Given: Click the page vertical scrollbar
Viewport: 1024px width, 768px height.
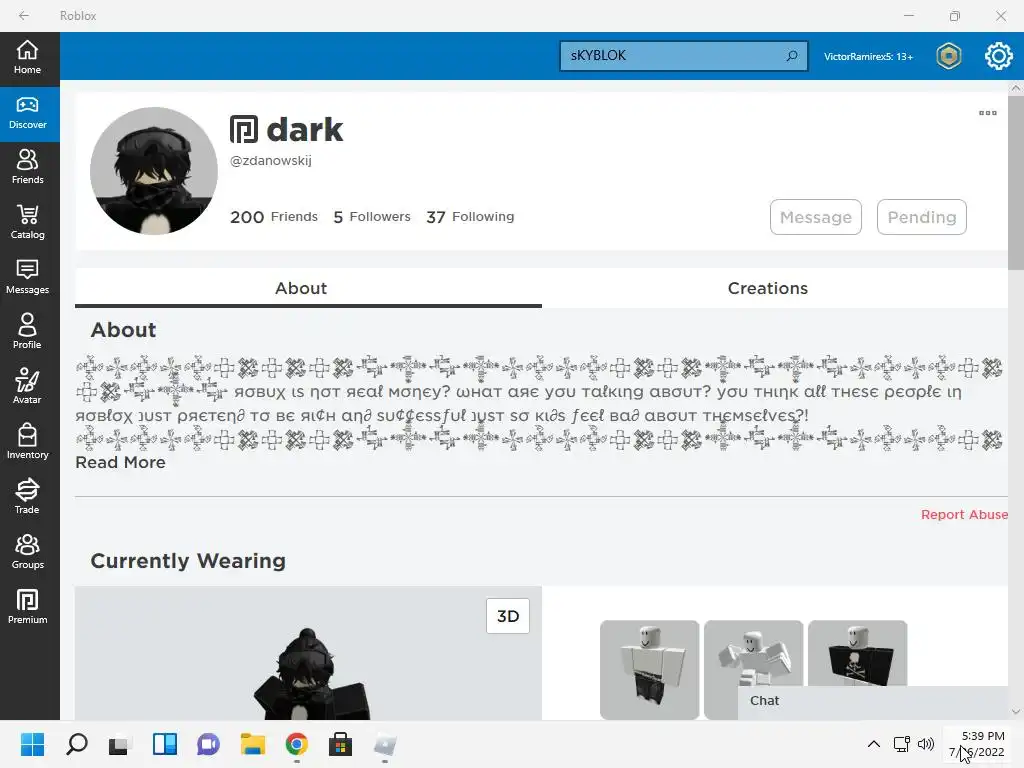Looking at the screenshot, I should pos(1016,183).
